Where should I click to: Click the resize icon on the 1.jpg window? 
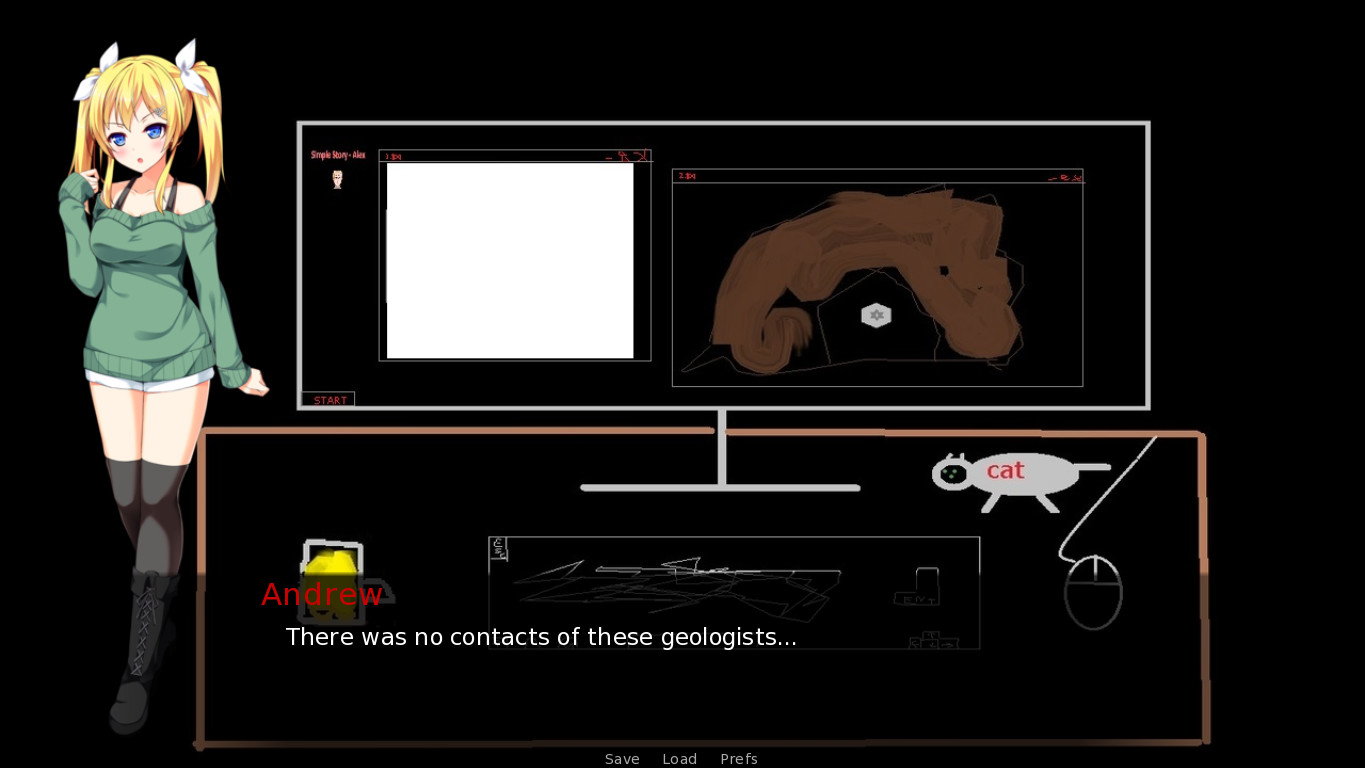(x=625, y=155)
